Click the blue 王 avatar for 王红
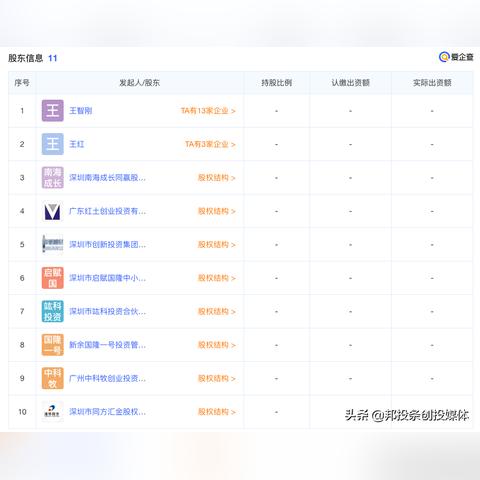The width and height of the screenshot is (480, 480). pyautogui.click(x=52, y=144)
